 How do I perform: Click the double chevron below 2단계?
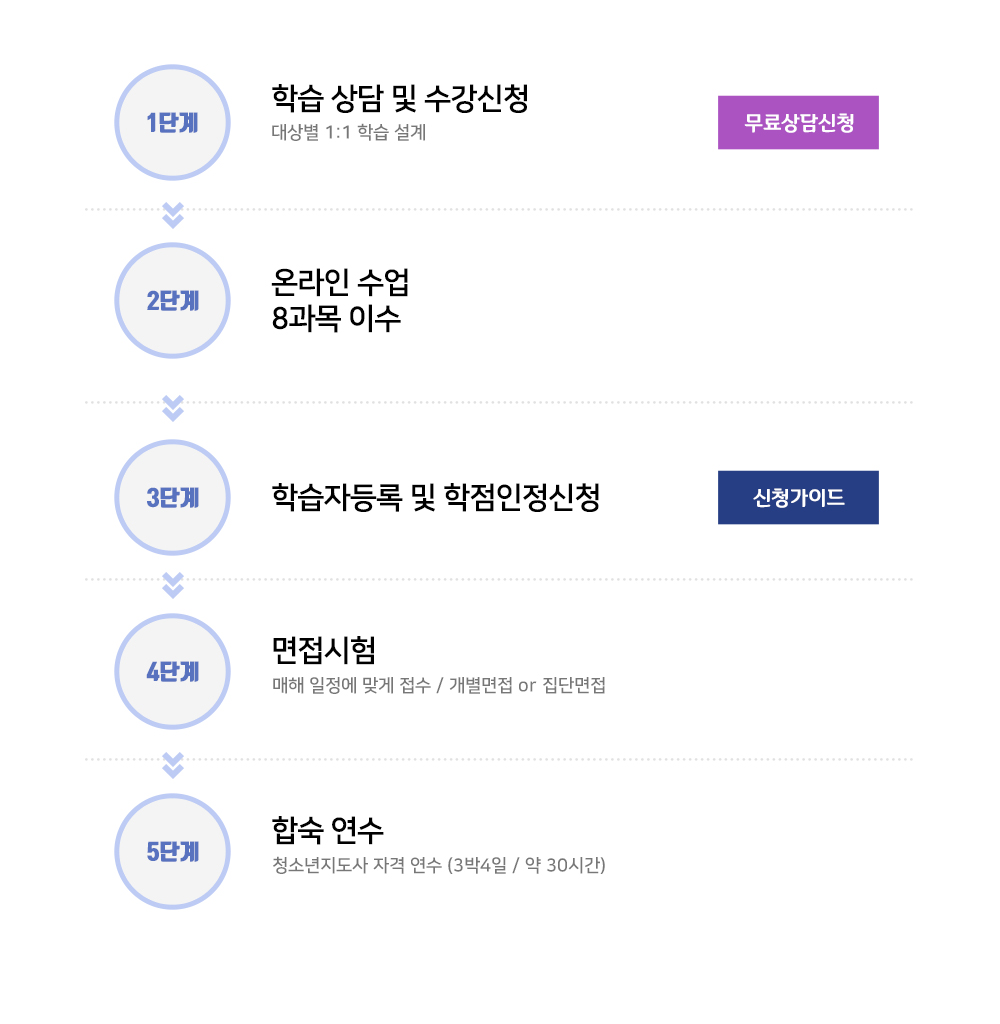coord(172,408)
